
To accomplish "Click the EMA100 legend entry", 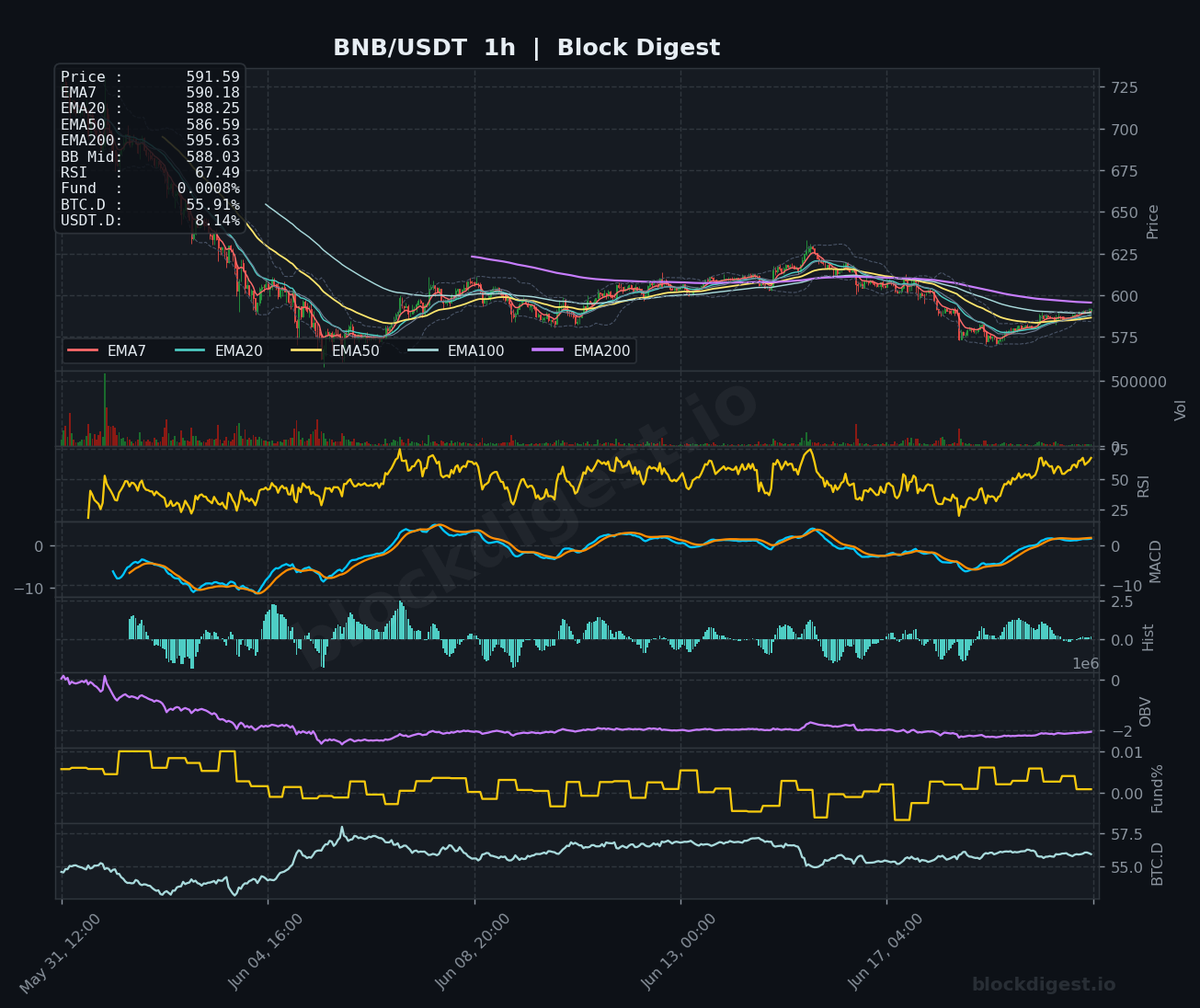I will 456,350.
